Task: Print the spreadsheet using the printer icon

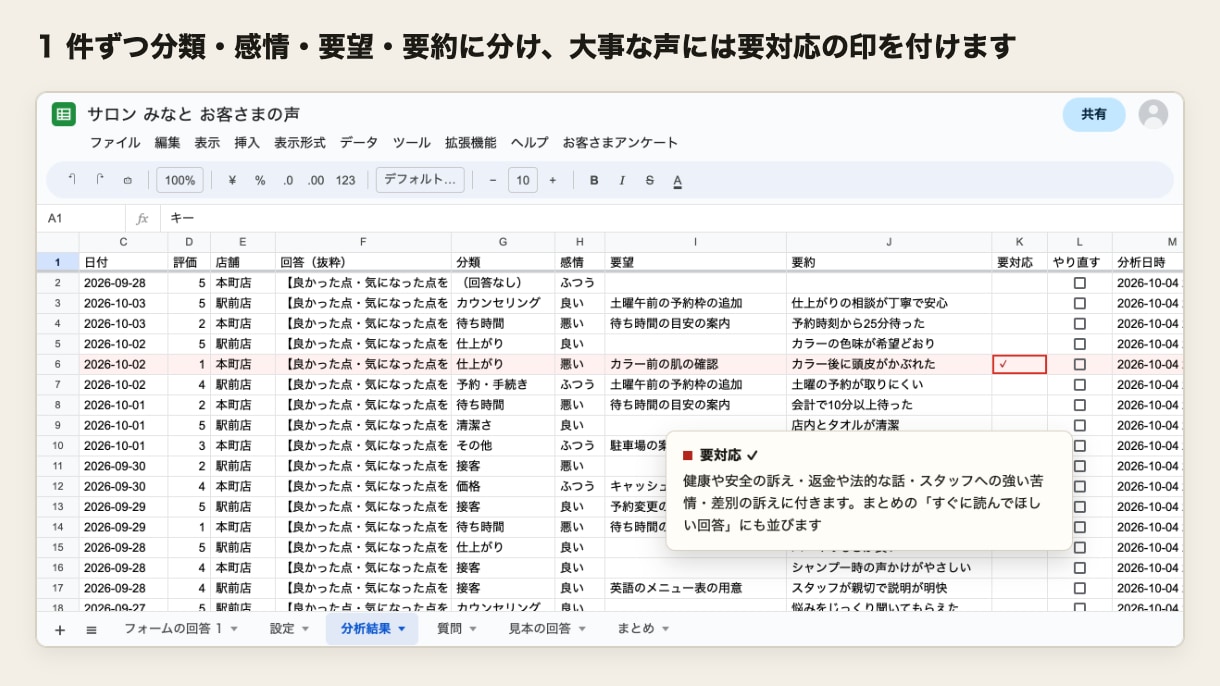Action: (x=127, y=180)
